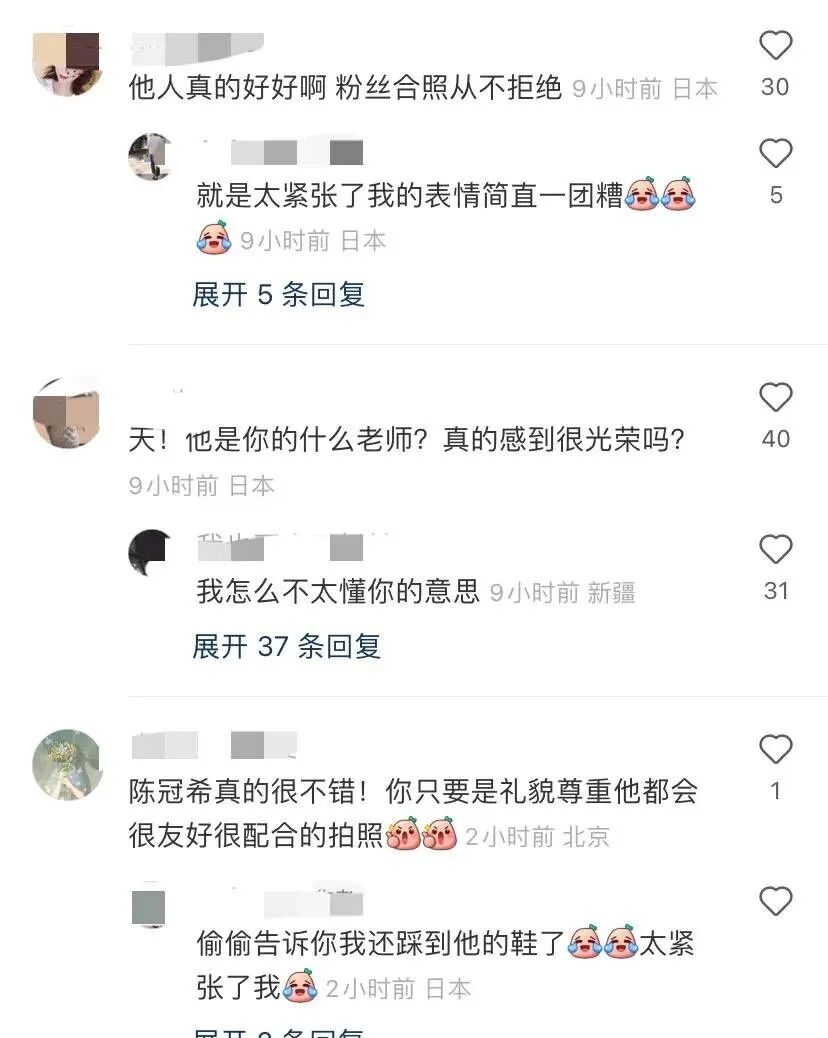Open the dark avatar of the 新疆 replier

150,553
